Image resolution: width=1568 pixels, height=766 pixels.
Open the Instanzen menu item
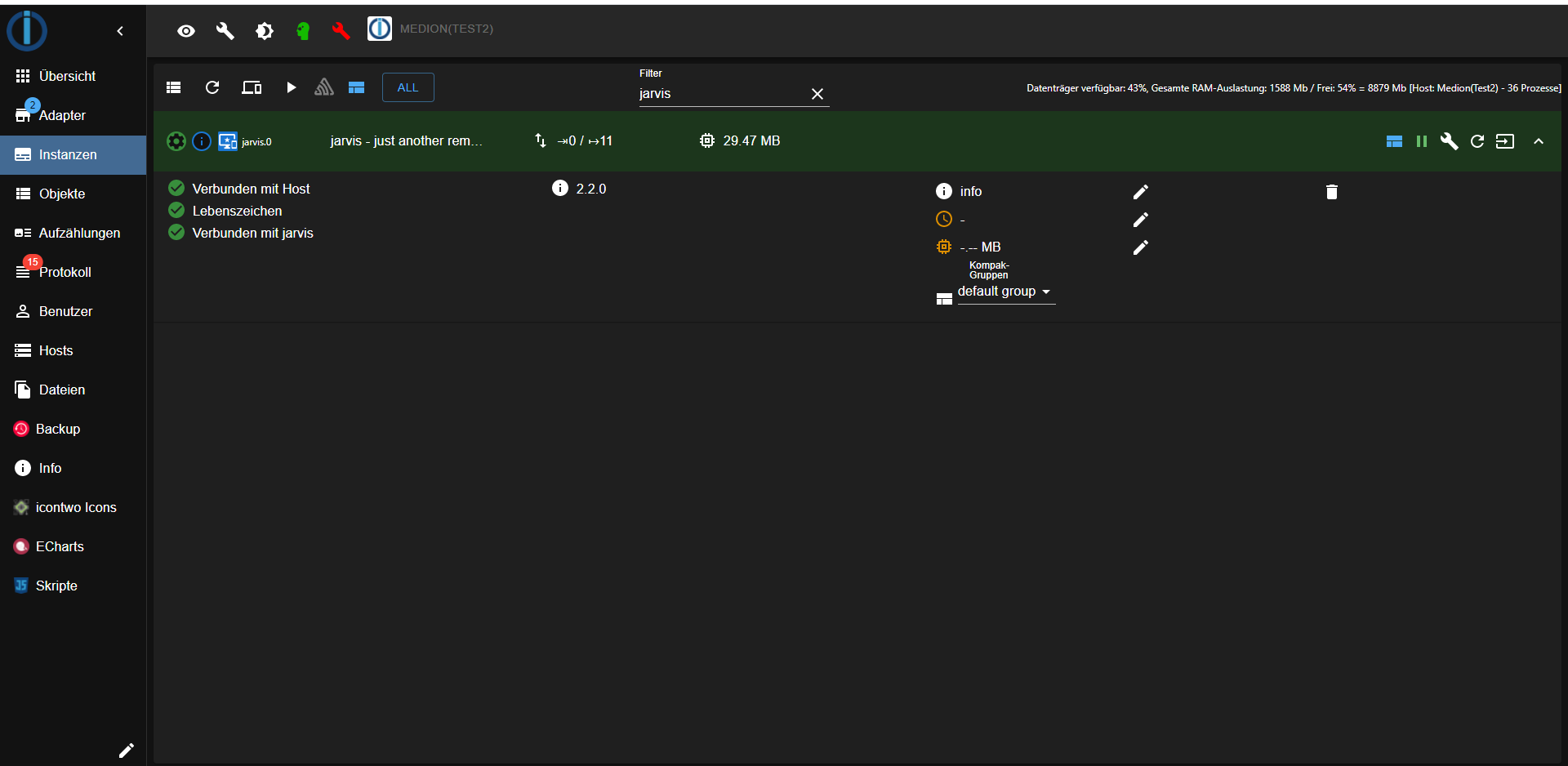point(73,154)
